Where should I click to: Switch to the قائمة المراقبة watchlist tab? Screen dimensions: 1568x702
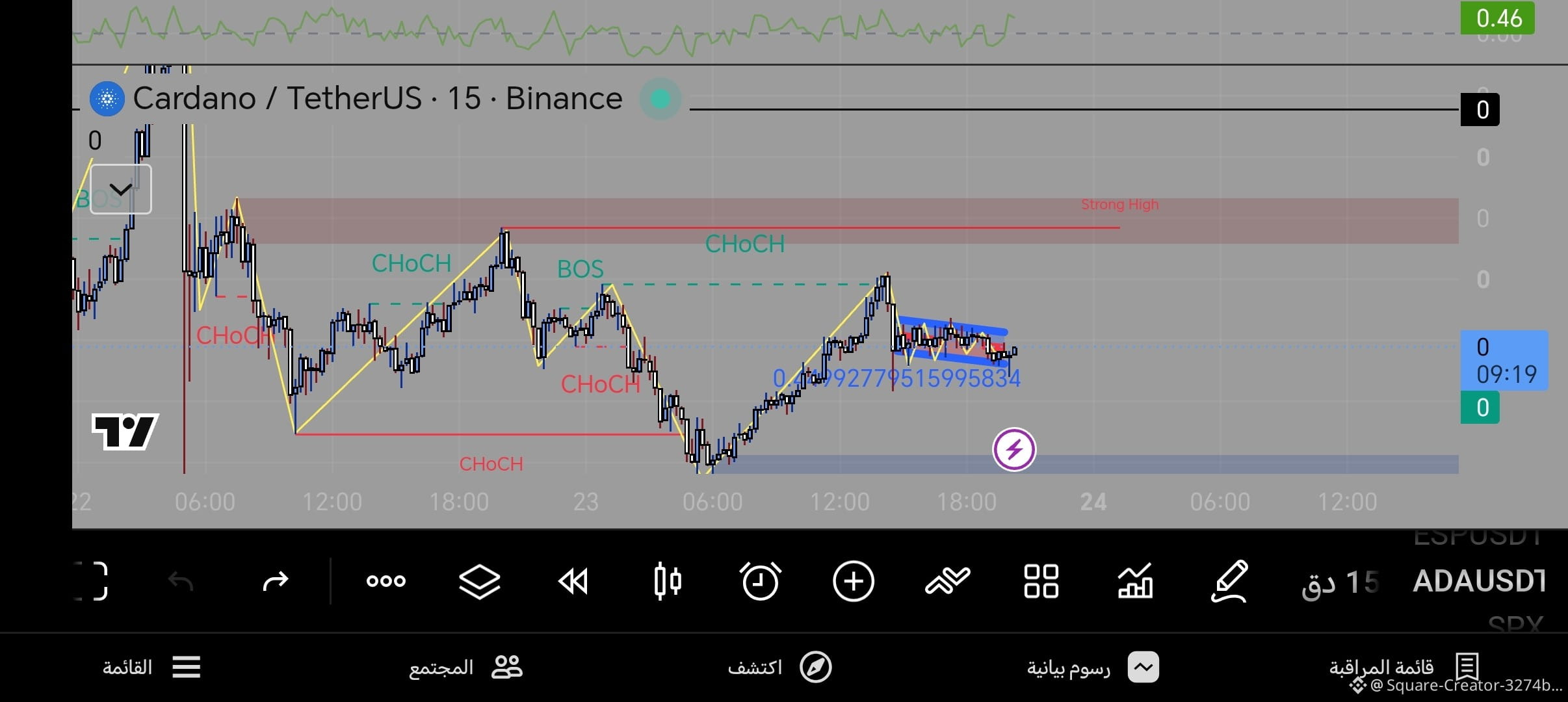click(1404, 667)
